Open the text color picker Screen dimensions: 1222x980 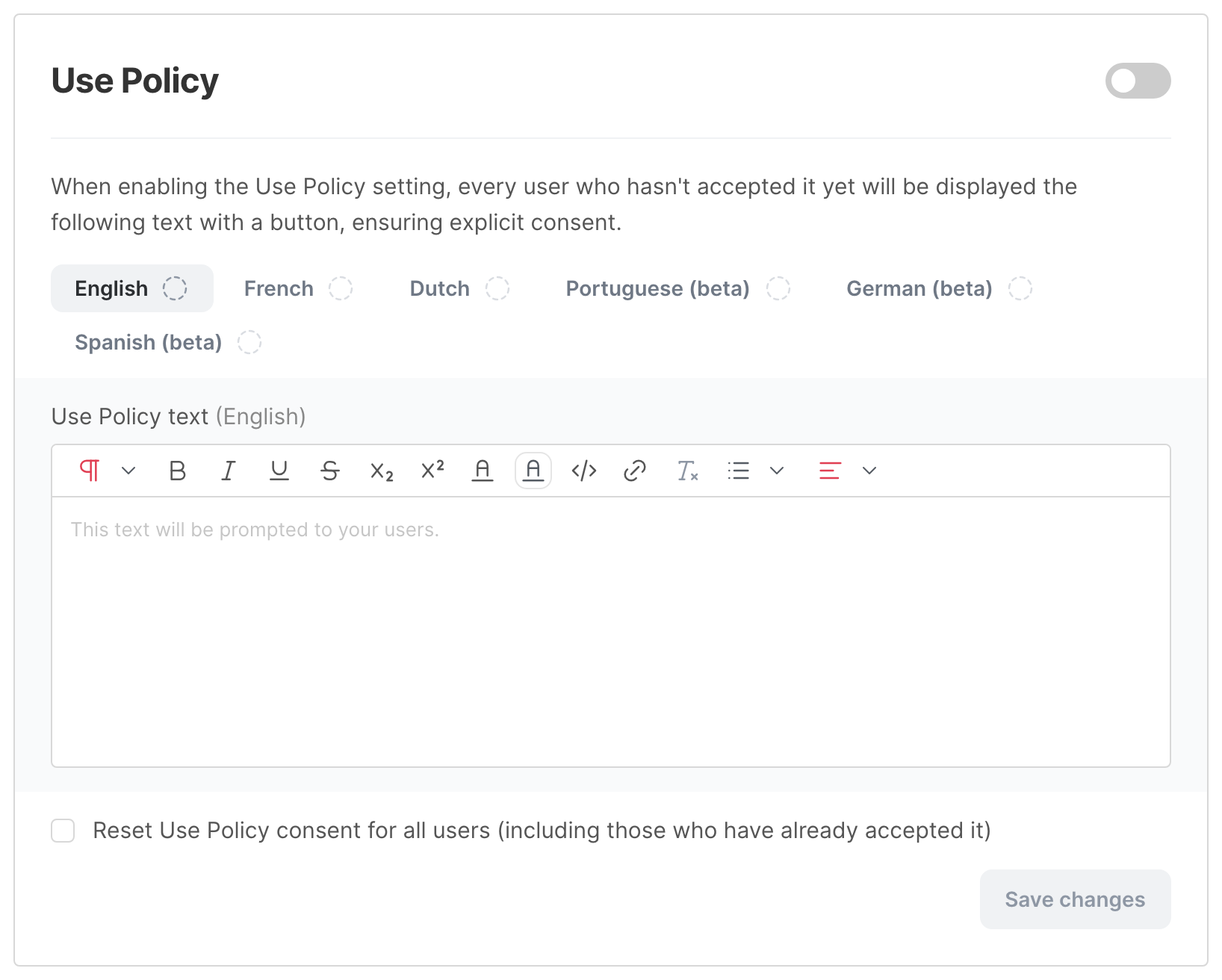[x=483, y=471]
